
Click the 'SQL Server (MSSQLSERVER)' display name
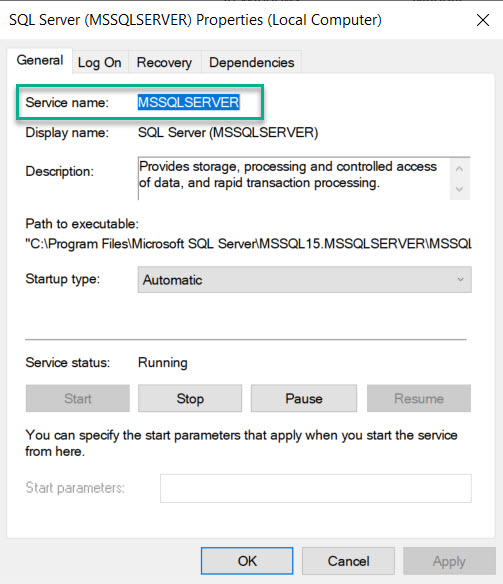coord(228,133)
